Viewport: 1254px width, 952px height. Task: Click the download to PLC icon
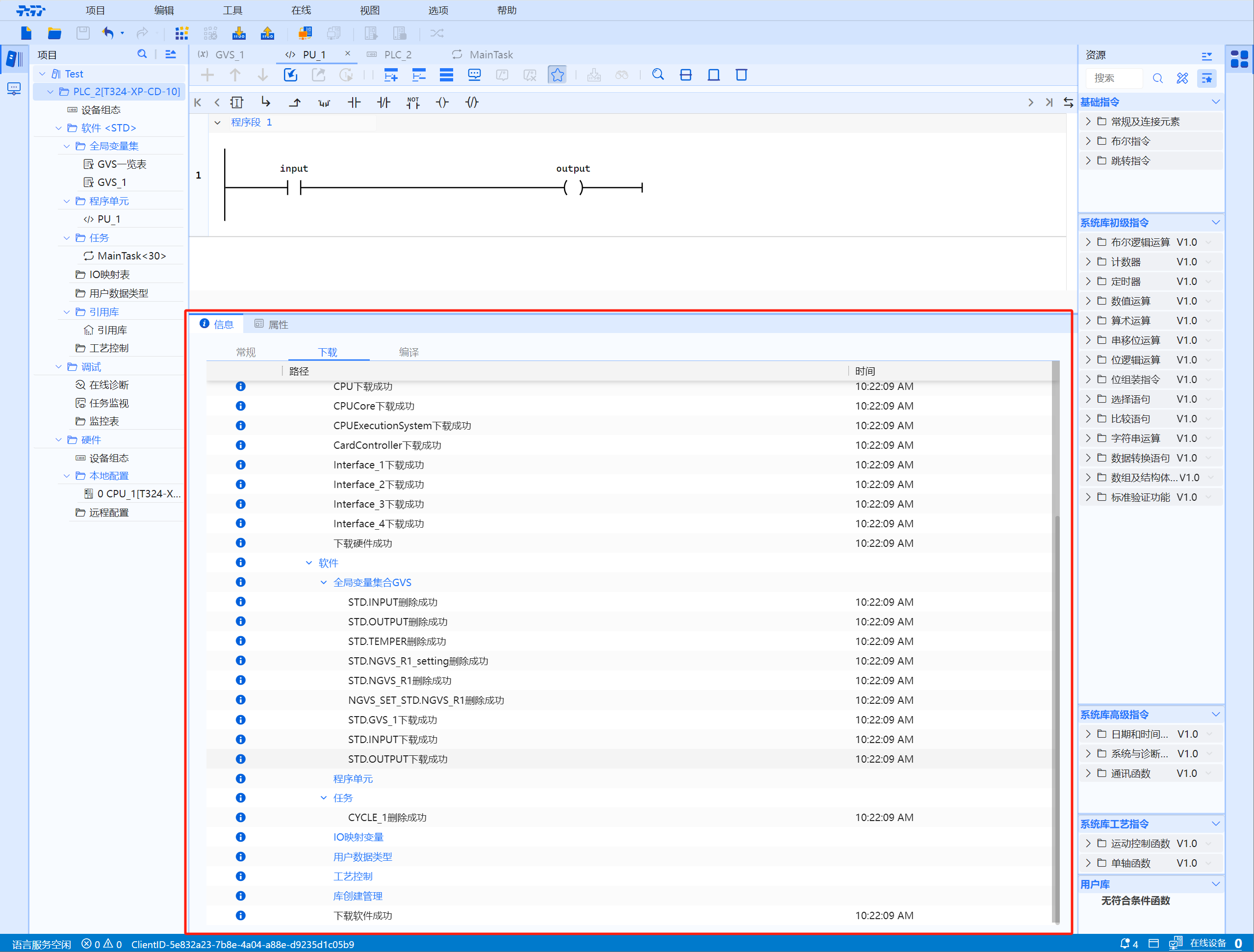239,33
